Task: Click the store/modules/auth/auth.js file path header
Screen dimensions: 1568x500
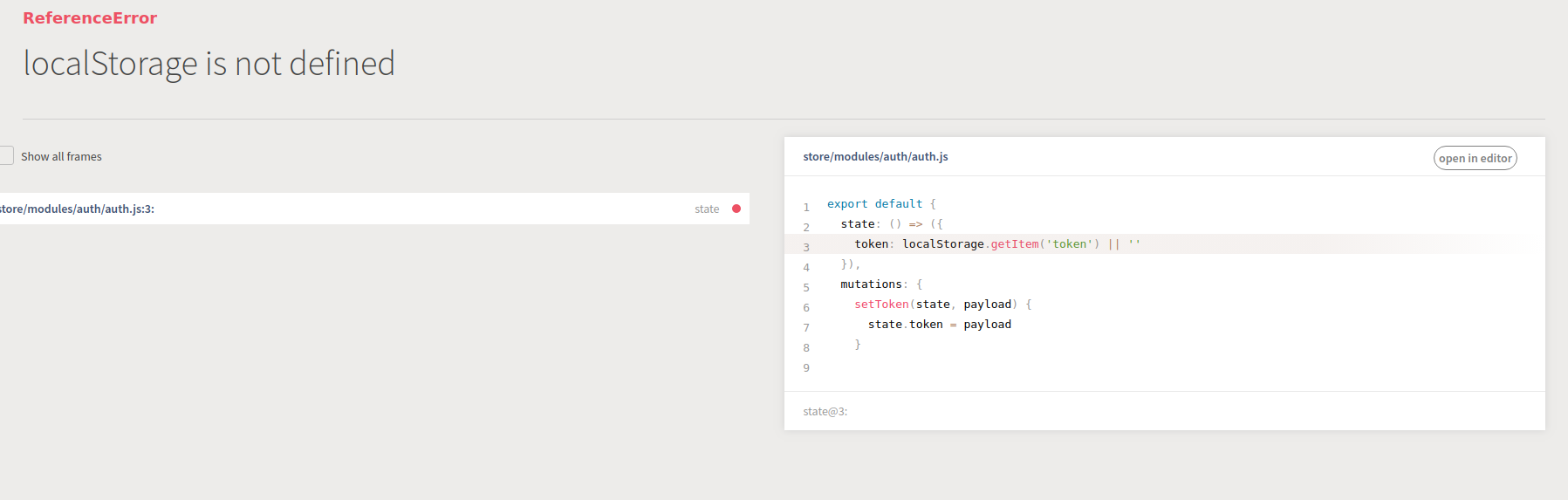Action: [x=875, y=157]
